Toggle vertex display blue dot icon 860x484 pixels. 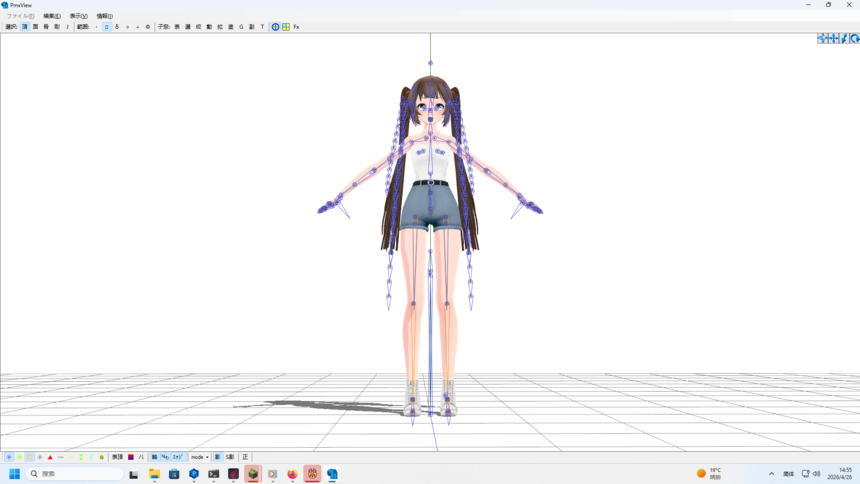[9, 457]
